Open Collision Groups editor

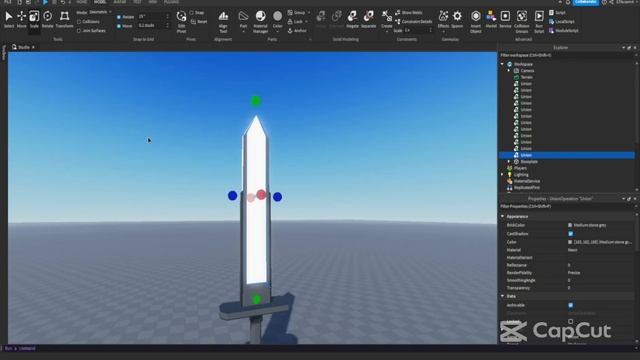pyautogui.click(x=522, y=21)
